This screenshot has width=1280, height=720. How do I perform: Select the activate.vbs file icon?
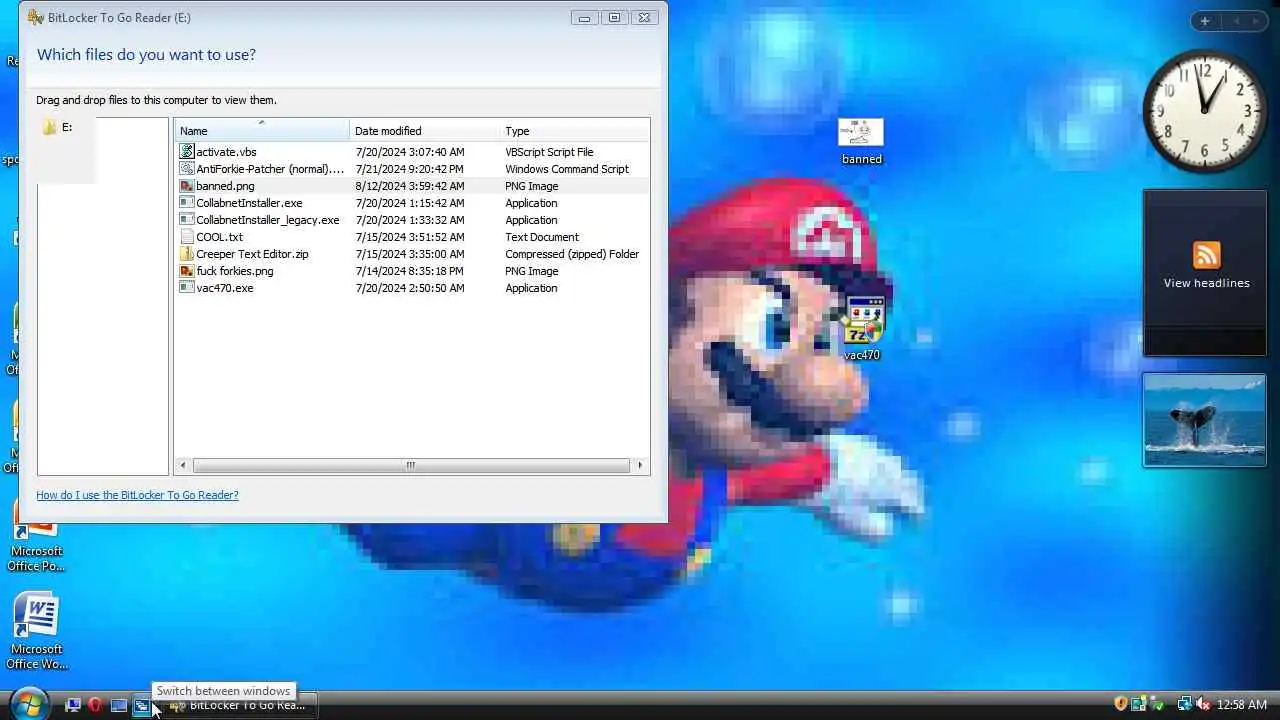[x=187, y=152]
